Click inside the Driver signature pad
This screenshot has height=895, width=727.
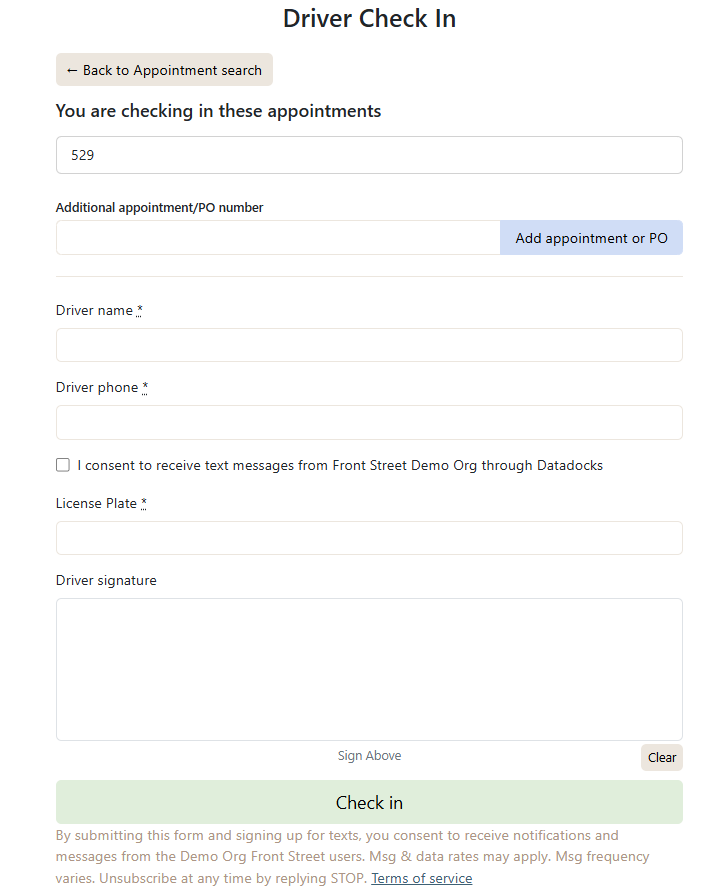[x=369, y=669]
